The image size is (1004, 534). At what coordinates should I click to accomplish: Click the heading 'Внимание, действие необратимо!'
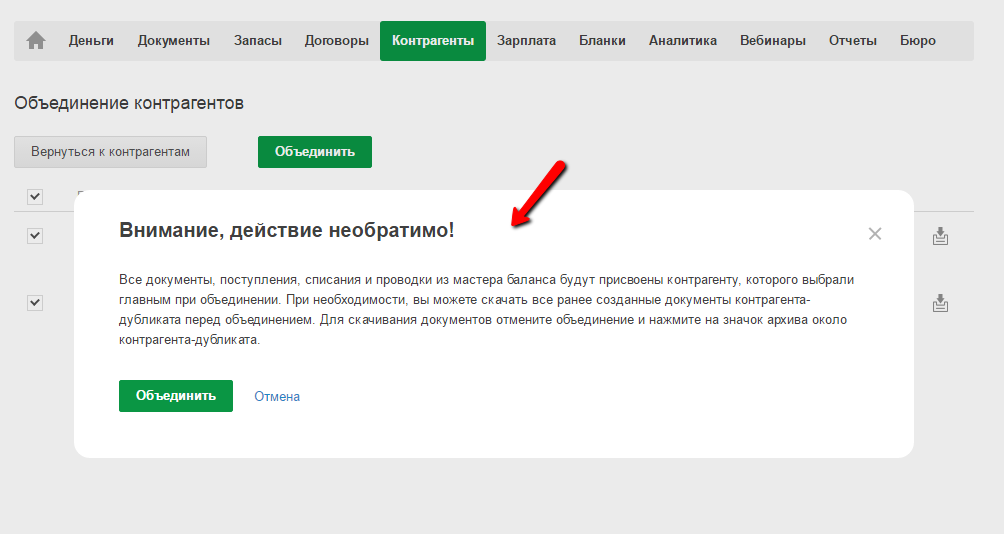point(286,230)
